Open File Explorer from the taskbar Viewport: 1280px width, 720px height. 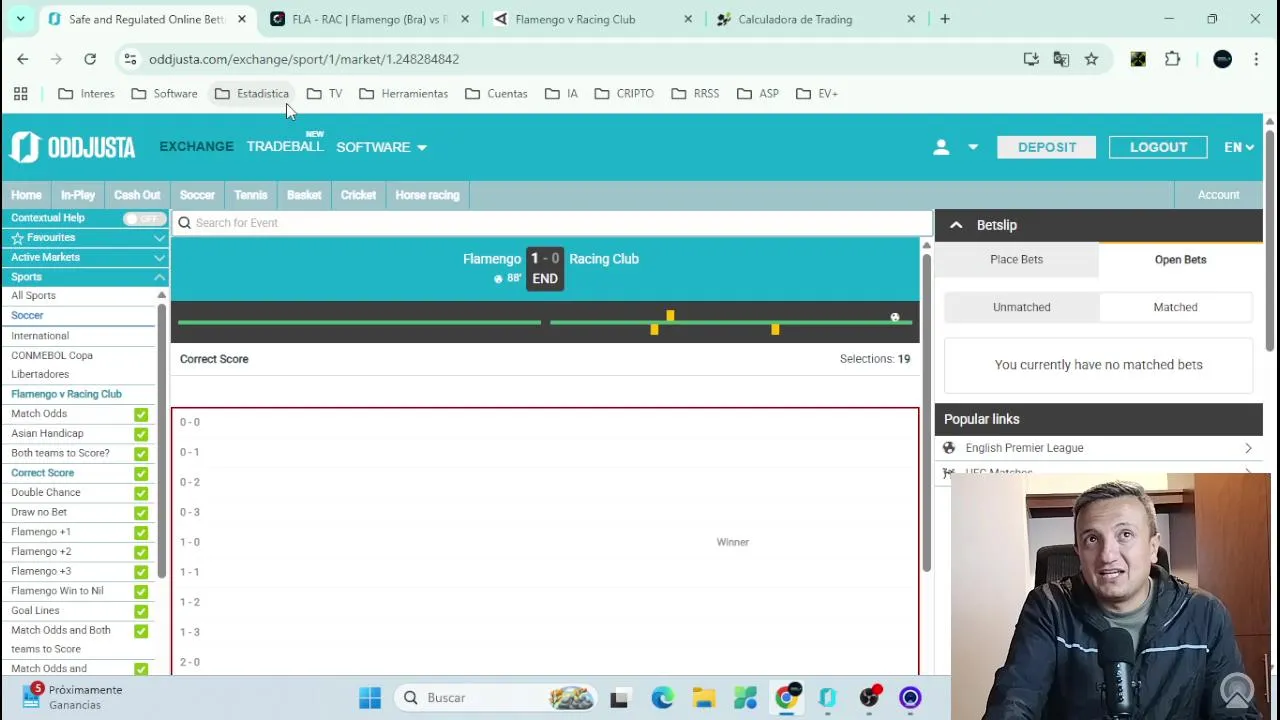703,698
